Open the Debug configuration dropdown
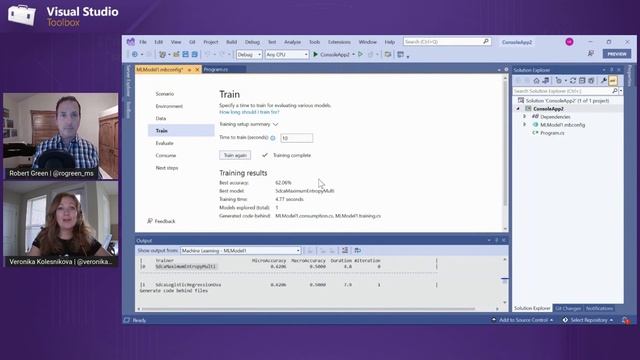 pyautogui.click(x=249, y=54)
